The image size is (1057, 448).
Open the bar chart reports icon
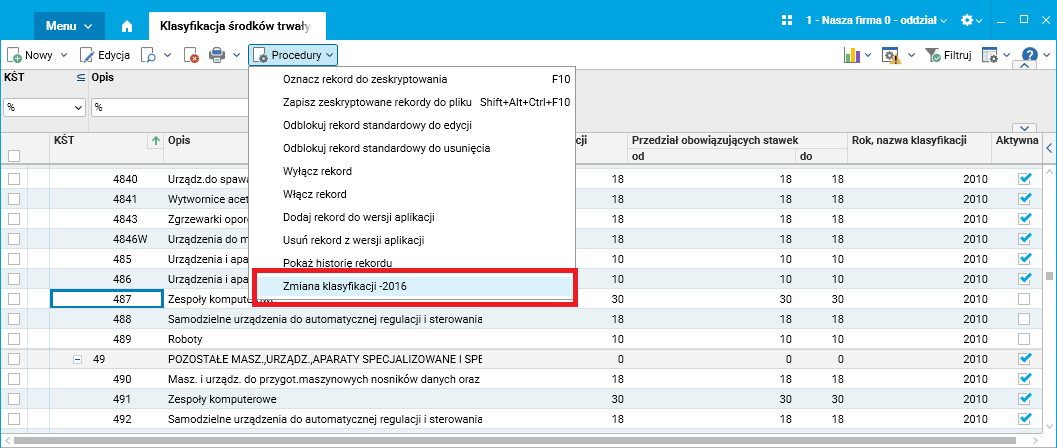pos(852,55)
